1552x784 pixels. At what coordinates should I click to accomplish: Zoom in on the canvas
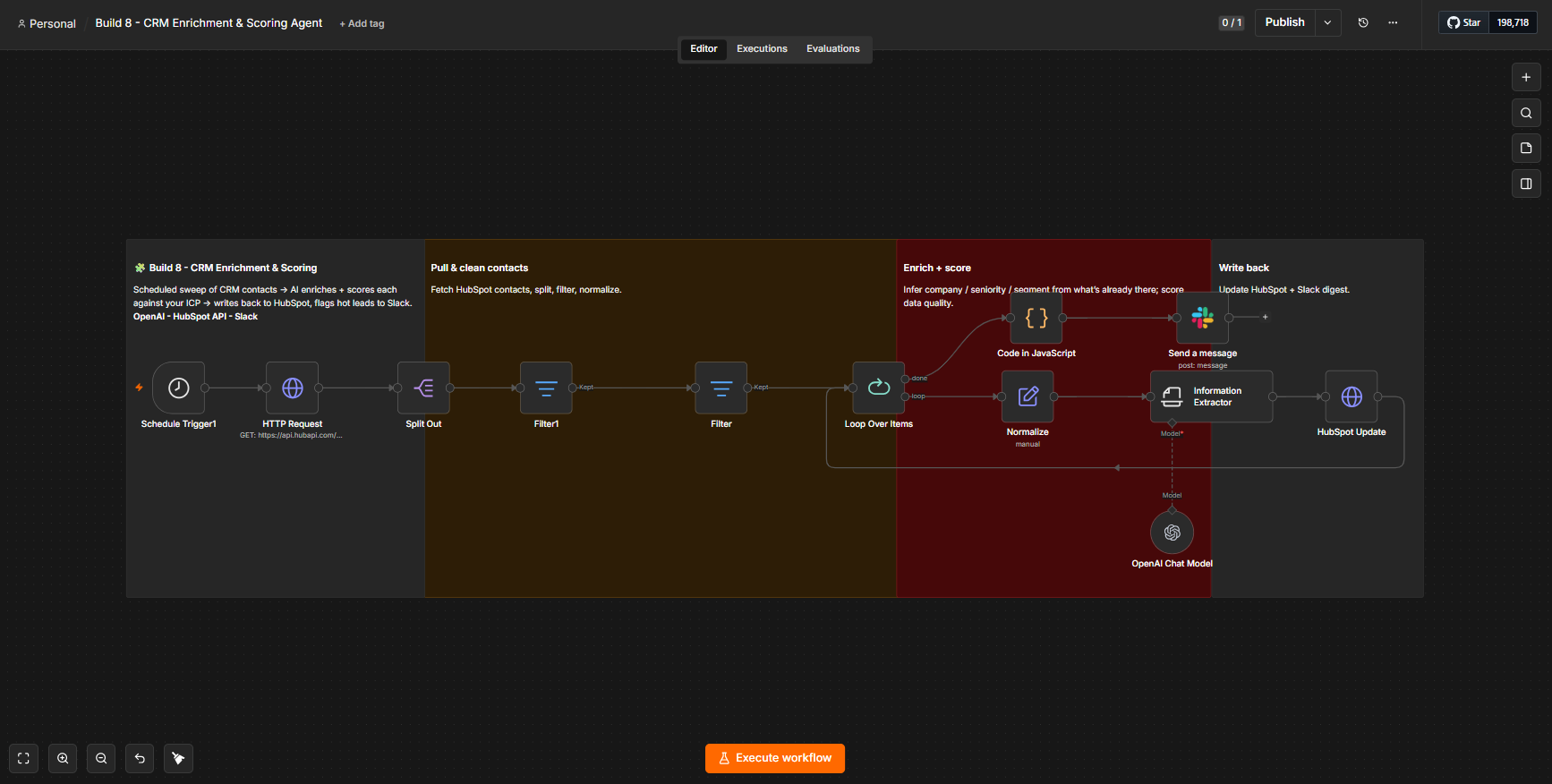pyautogui.click(x=63, y=758)
